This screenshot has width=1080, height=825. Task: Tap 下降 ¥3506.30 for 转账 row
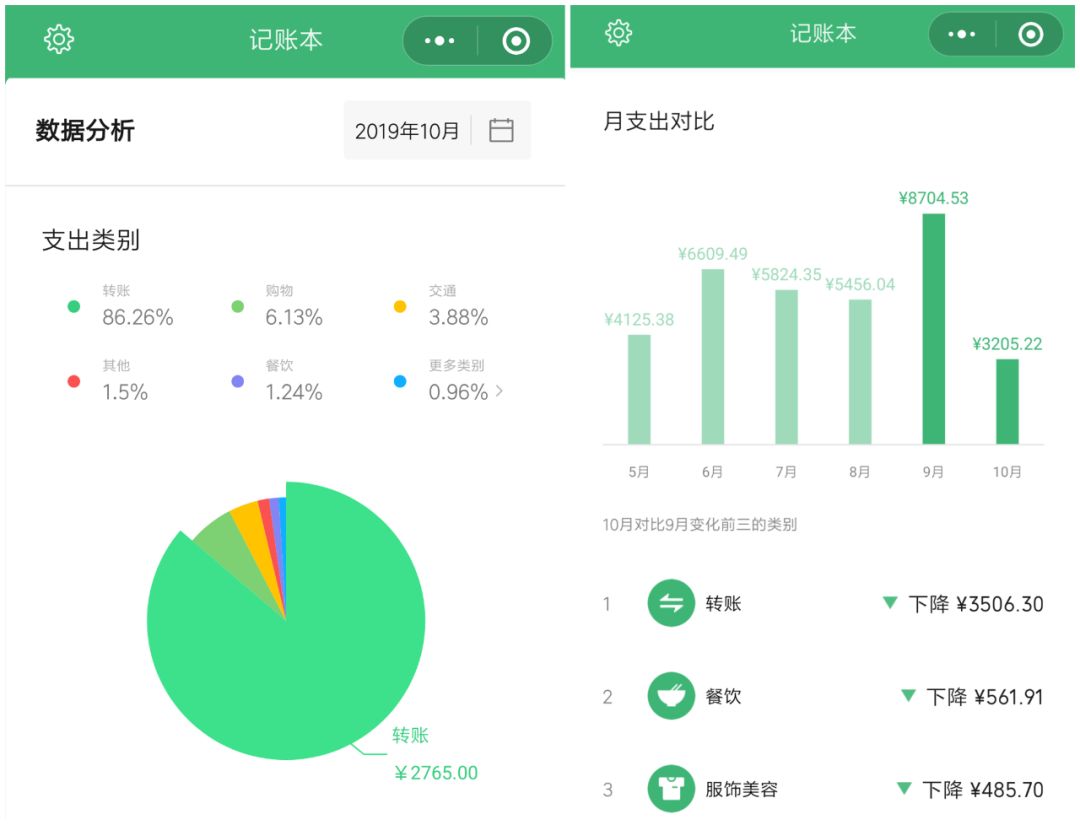[x=976, y=604]
